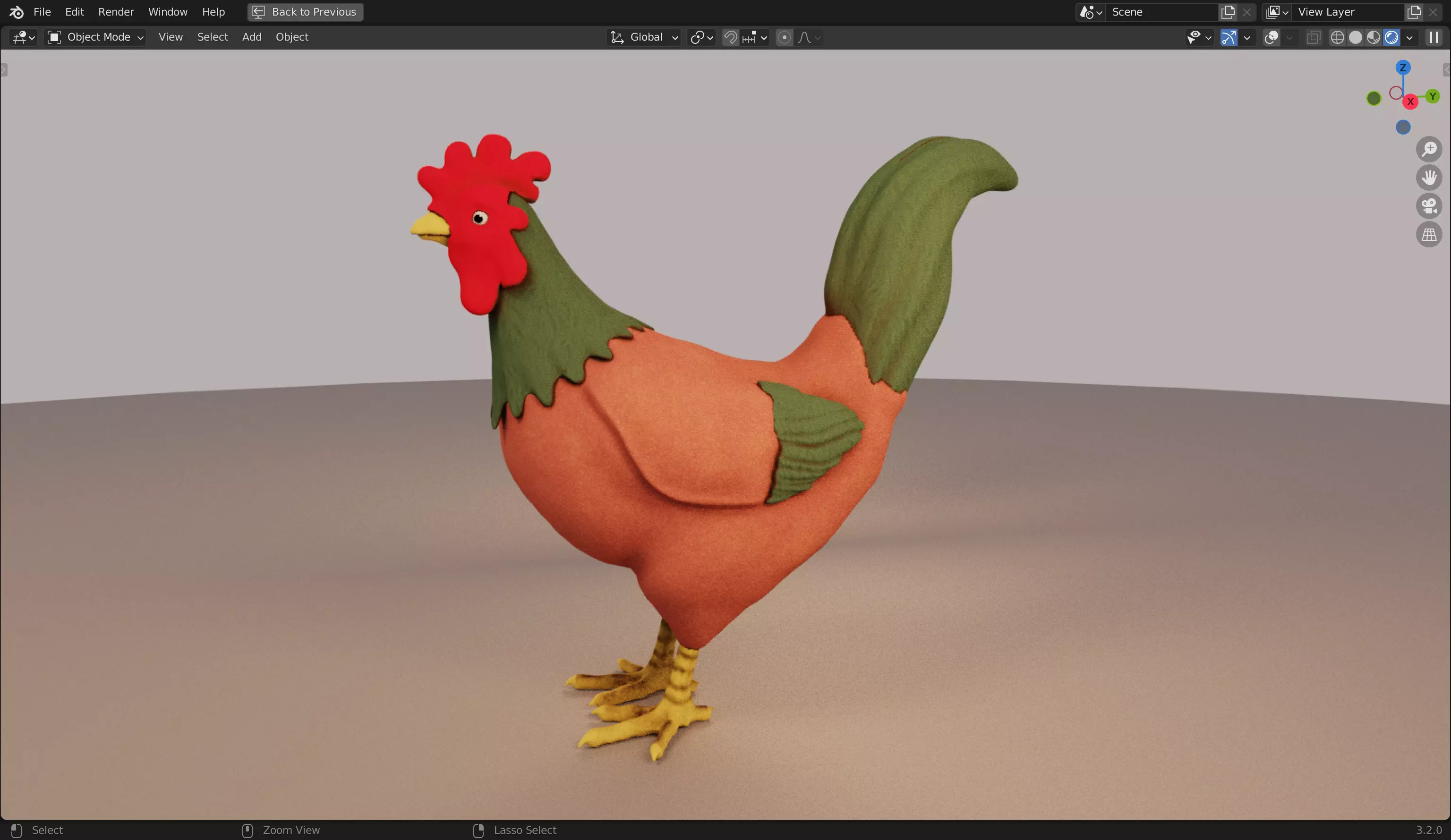This screenshot has height=840, width=1451.
Task: Enable proportional editing toggle
Action: coord(784,37)
